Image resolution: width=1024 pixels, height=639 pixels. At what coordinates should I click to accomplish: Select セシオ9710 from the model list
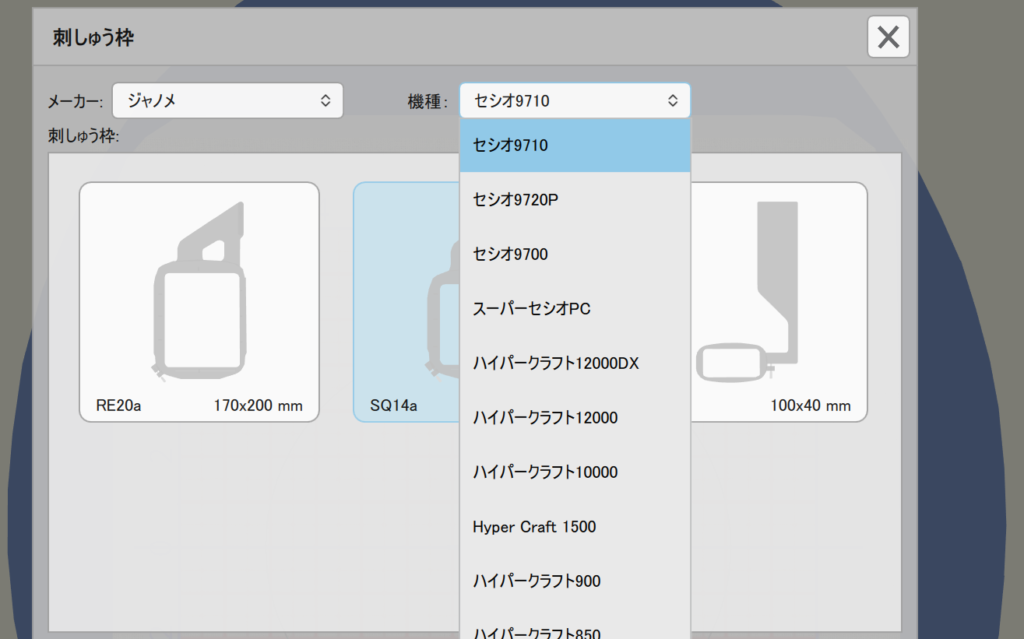[575, 146]
